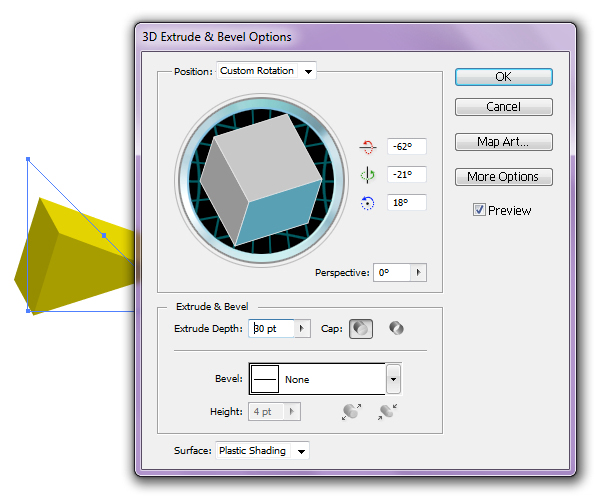Select Bevel Extent Out icon
This screenshot has width=600, height=500.
(x=351, y=412)
